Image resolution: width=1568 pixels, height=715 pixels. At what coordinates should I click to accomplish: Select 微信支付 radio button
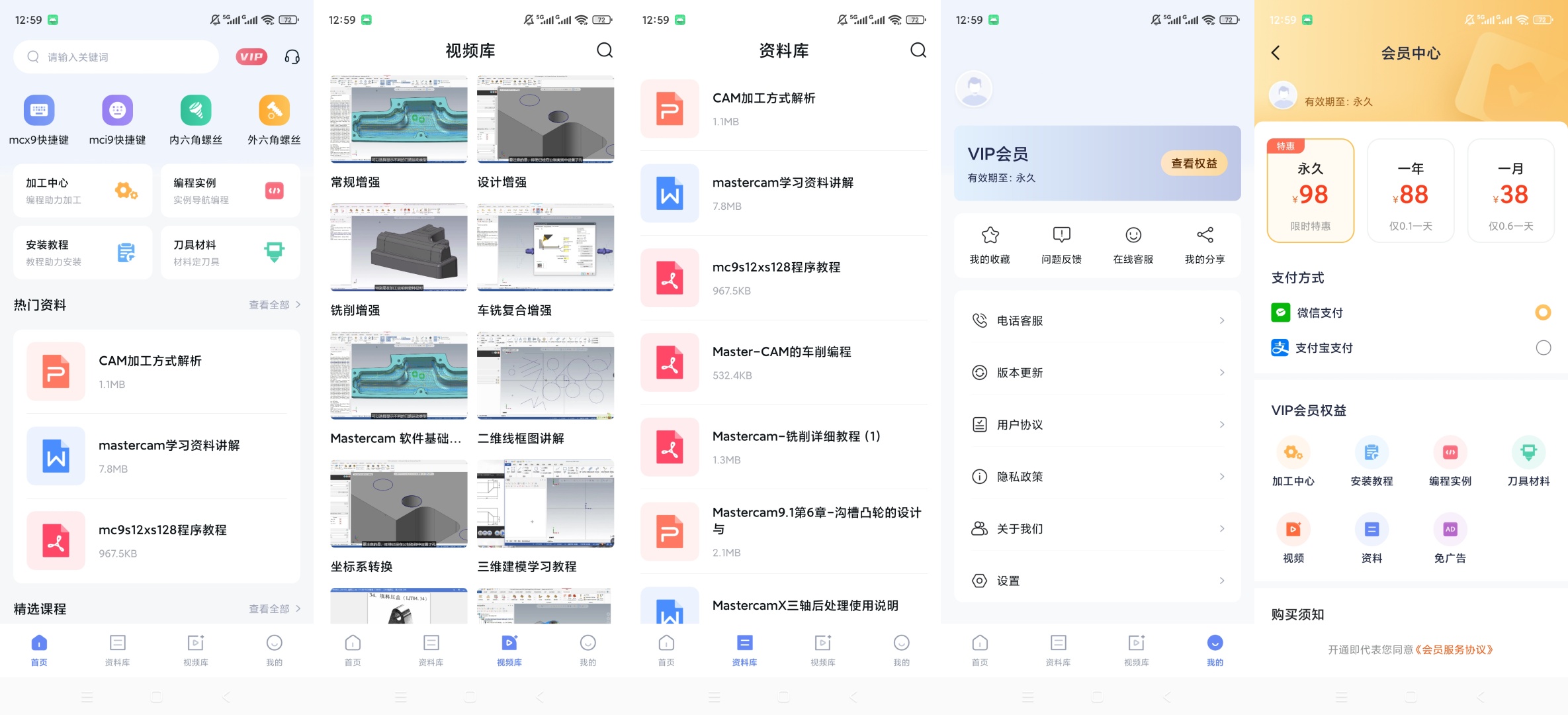coord(1543,312)
